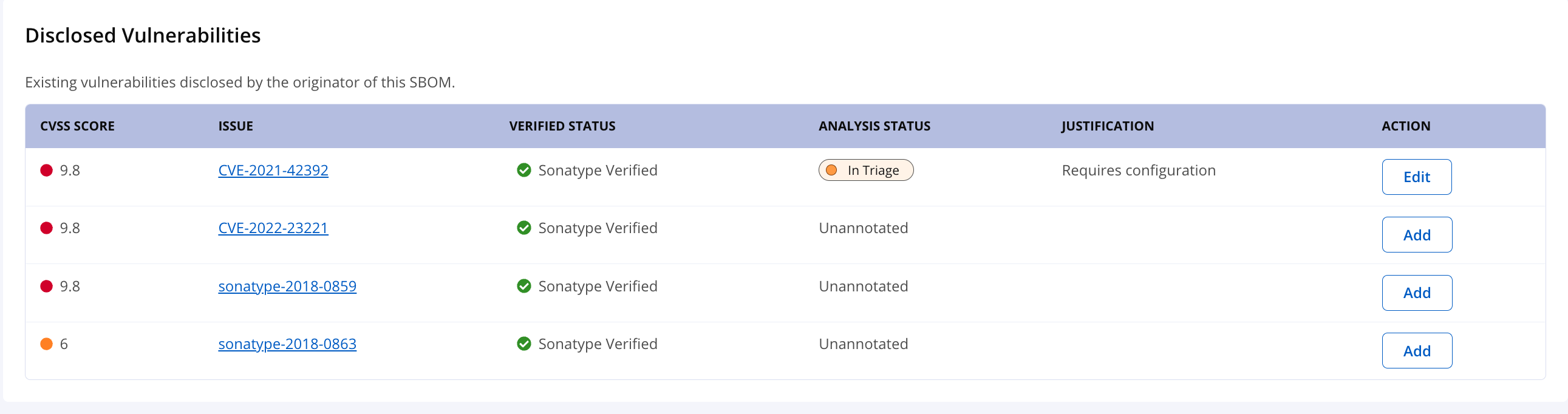Open the sonatype-2018-0863 issue link
The width and height of the screenshot is (1568, 414).
click(x=287, y=344)
